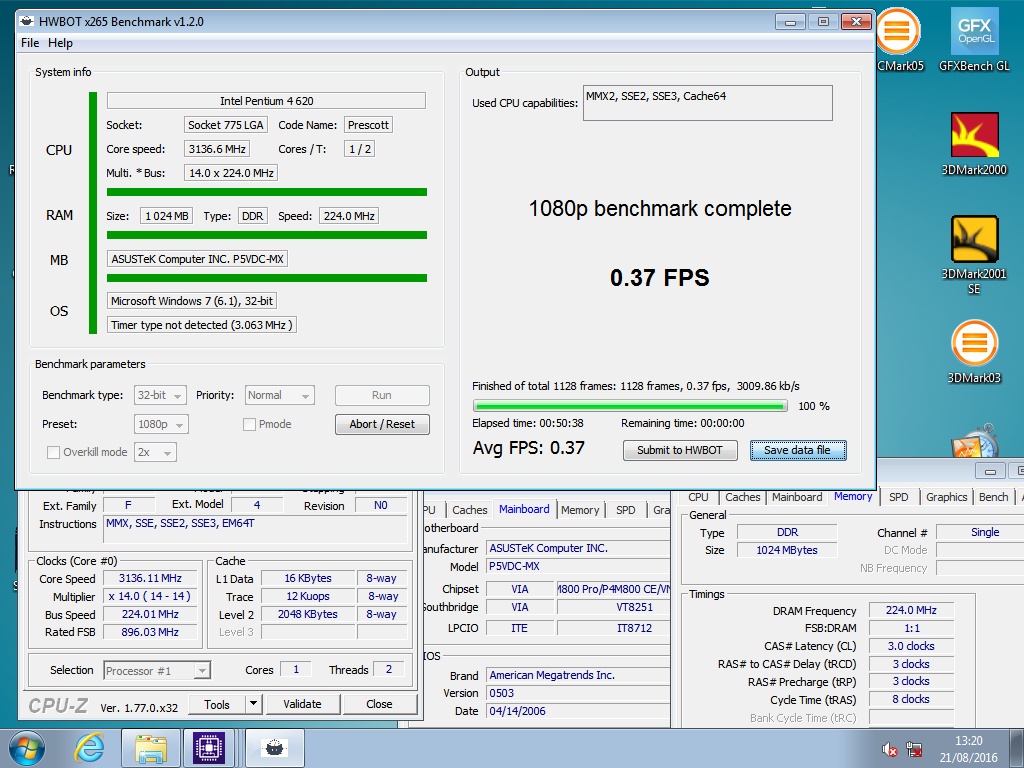Click the 0.37 FPS result text
The height and width of the screenshot is (768, 1024).
coord(660,278)
